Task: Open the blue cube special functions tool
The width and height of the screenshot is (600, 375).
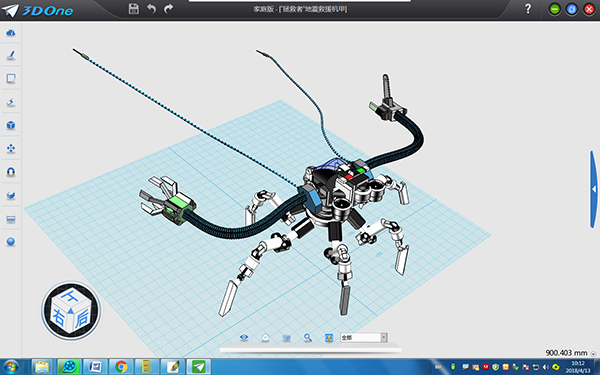Action: pyautogui.click(x=11, y=126)
